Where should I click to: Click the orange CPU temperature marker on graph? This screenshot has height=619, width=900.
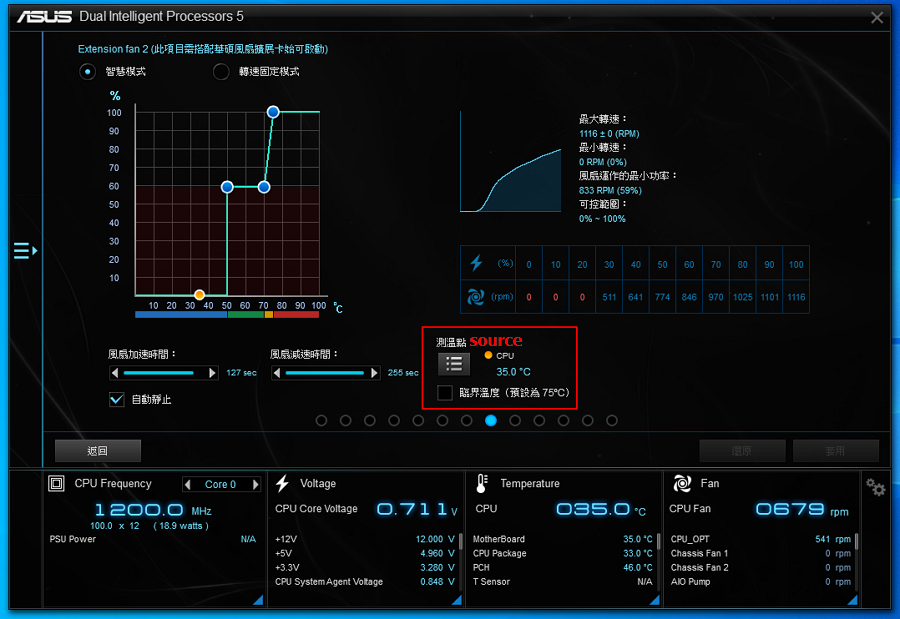click(x=199, y=295)
